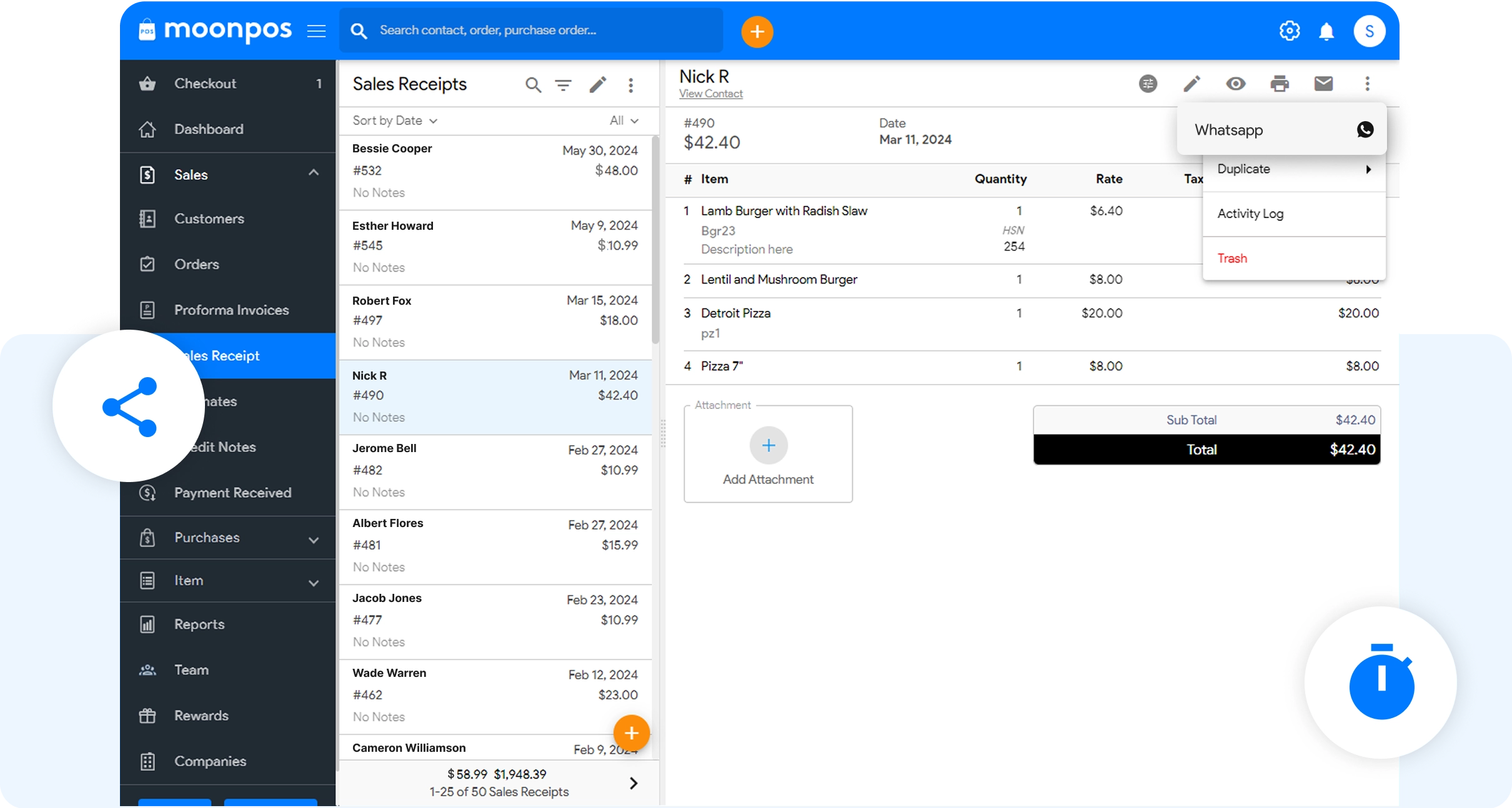This screenshot has width=1512, height=808.
Task: Click the notification bell icon
Action: [x=1326, y=31]
